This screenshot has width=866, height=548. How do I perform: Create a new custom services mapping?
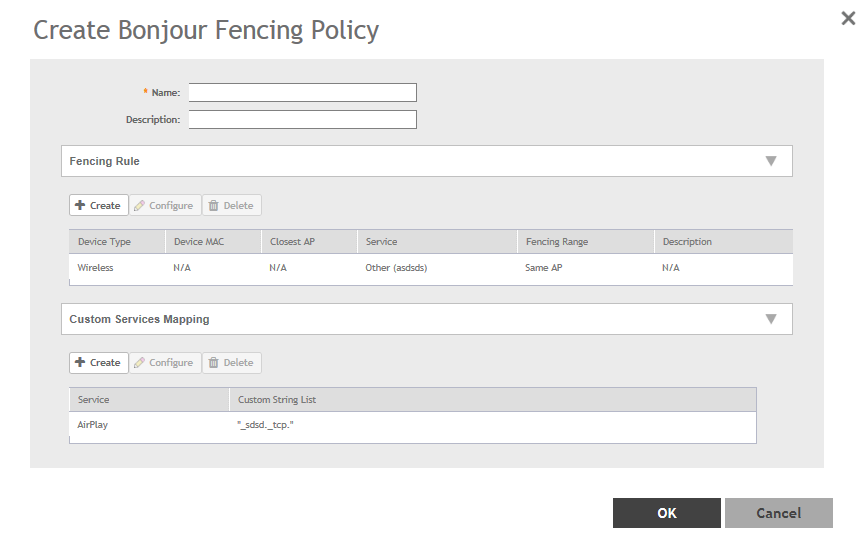[x=98, y=362]
